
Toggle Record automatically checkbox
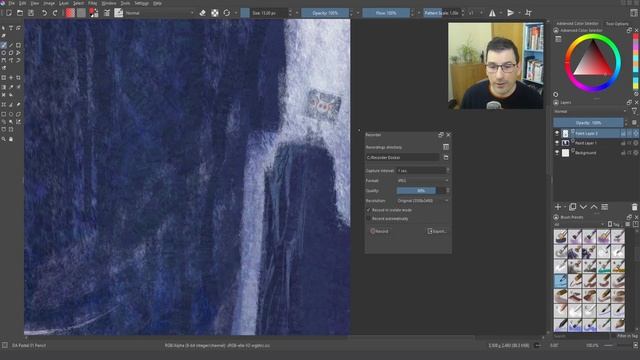(x=368, y=219)
